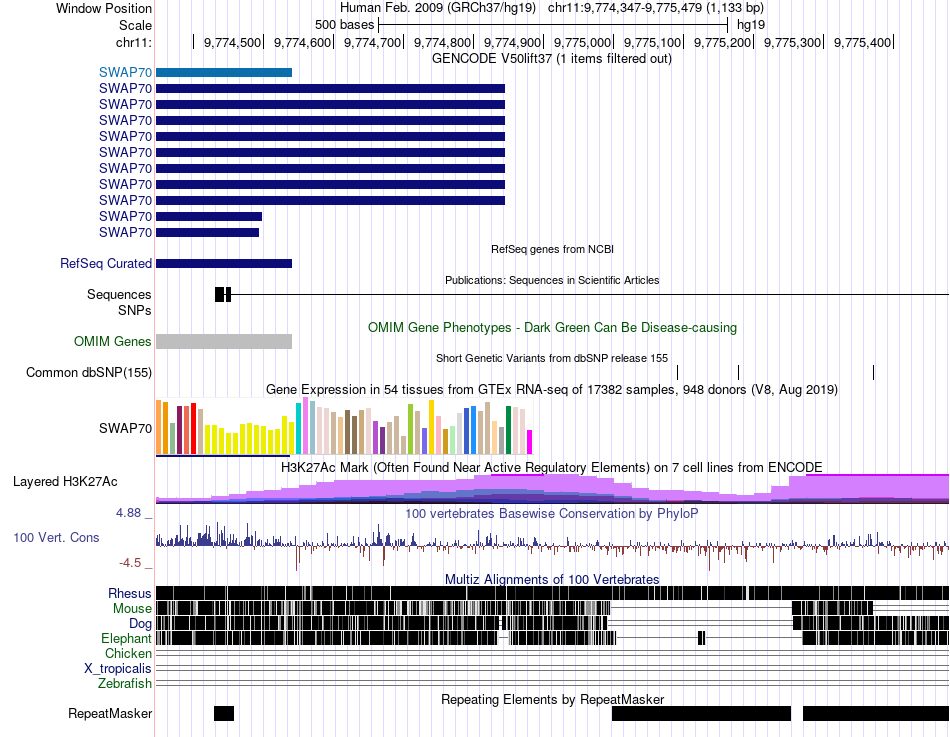
Task: Open 100 vertebrates Basewise Conservation by PhyloP title
Action: click(x=552, y=513)
